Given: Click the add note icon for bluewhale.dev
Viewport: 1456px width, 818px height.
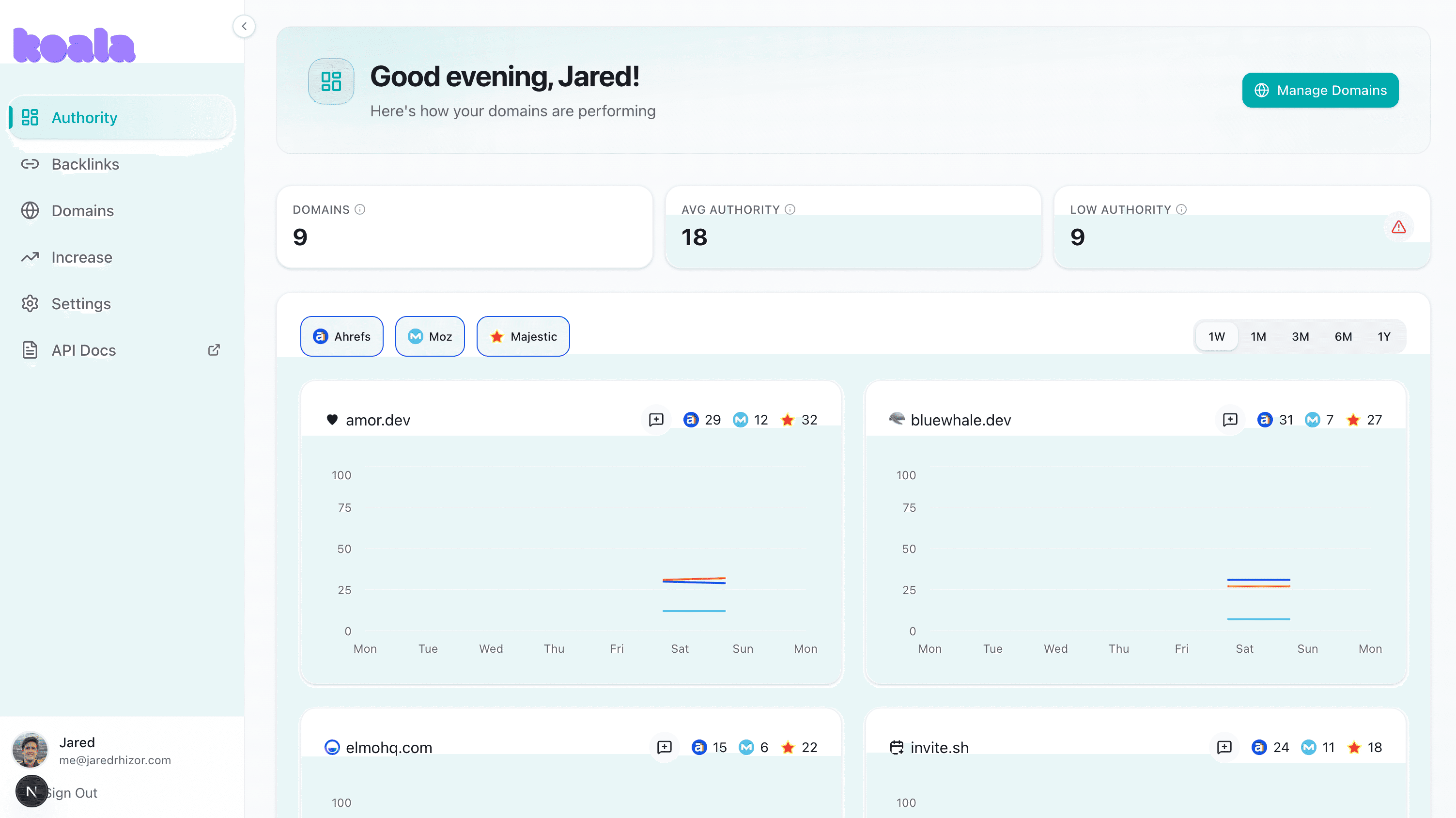Looking at the screenshot, I should (1229, 420).
